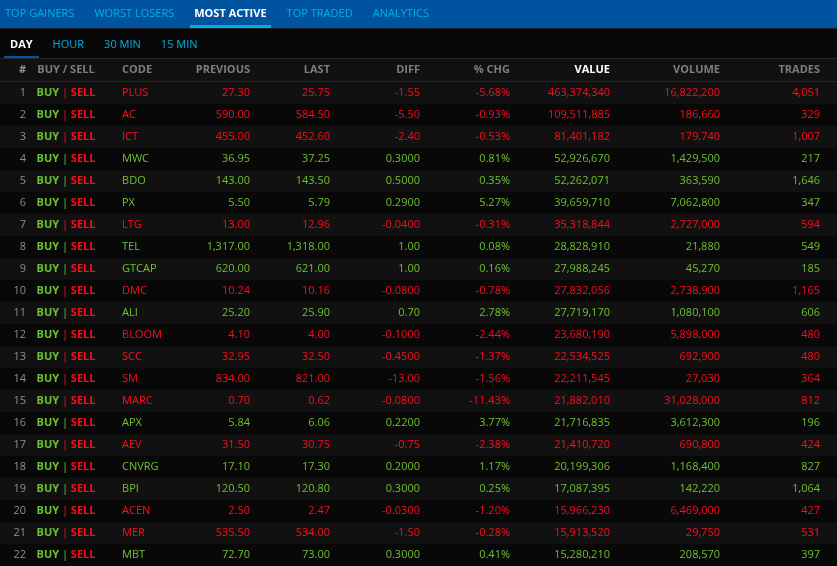Open the Top Traded tab

(319, 13)
